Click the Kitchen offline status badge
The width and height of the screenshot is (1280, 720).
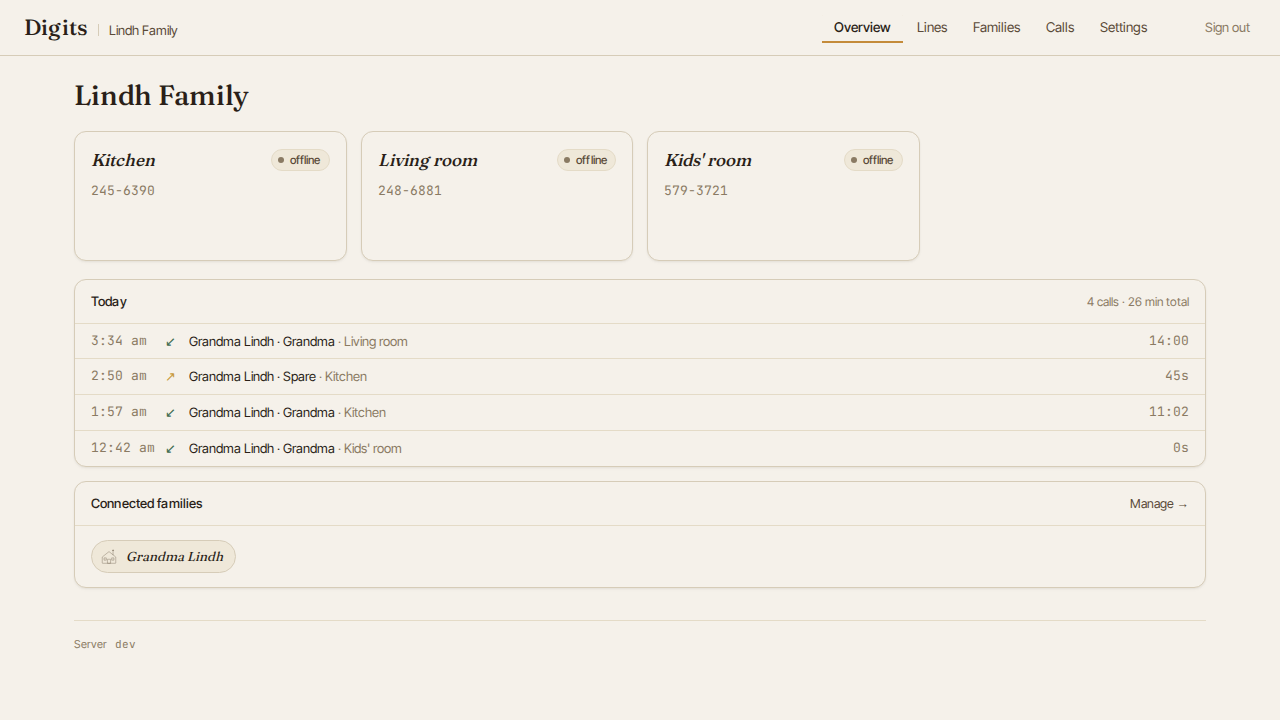pyautogui.click(x=300, y=160)
